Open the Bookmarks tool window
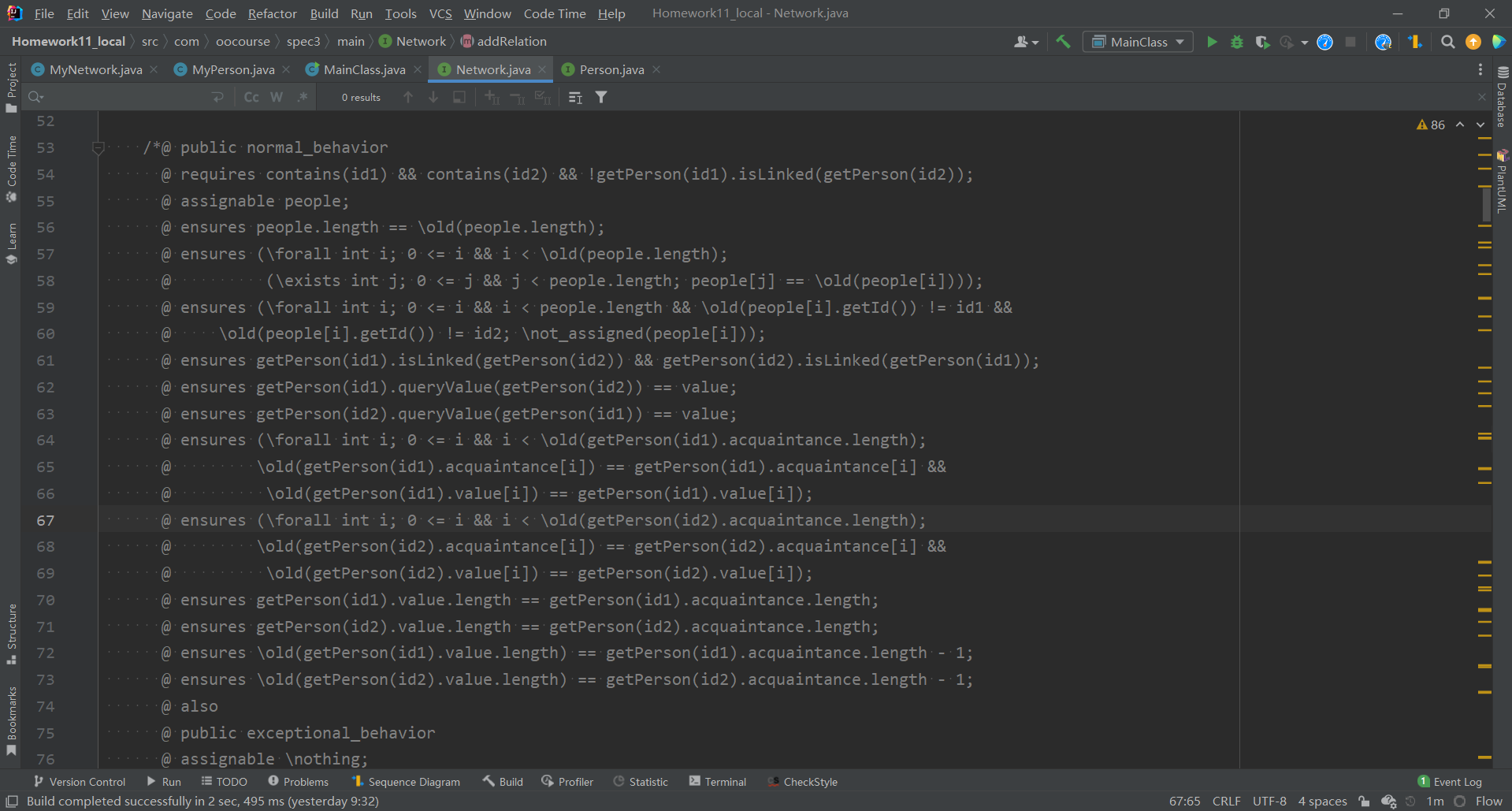 (11, 721)
